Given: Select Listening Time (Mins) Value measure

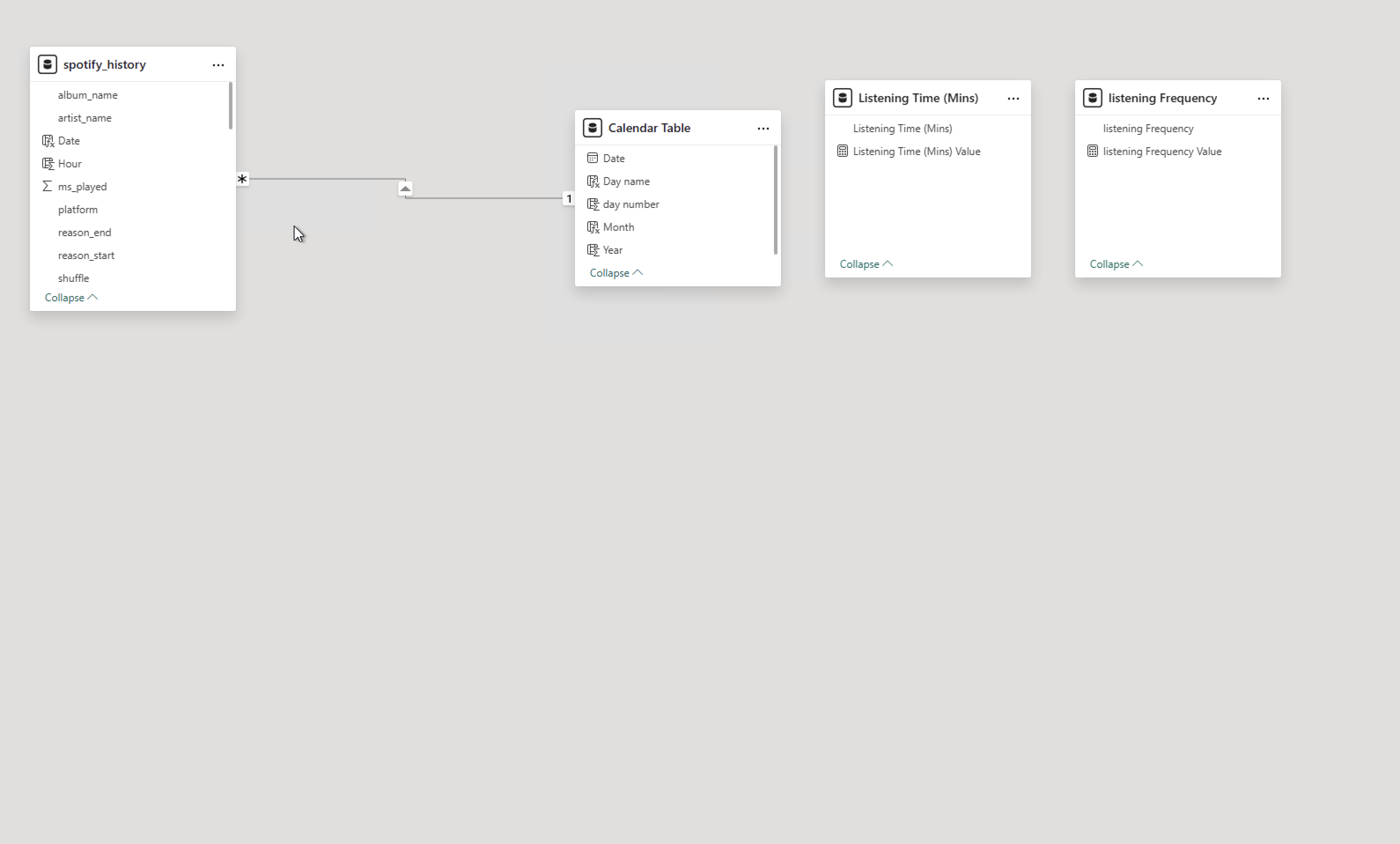Looking at the screenshot, I should click(916, 151).
